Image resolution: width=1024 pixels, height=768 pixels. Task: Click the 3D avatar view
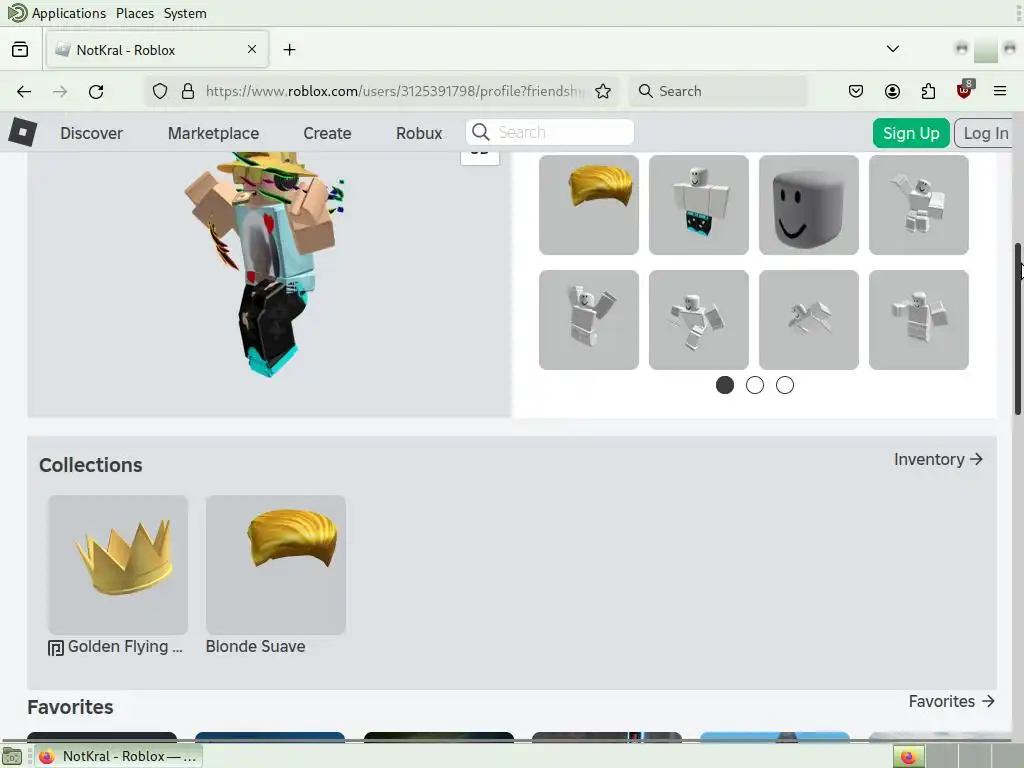[x=268, y=284]
